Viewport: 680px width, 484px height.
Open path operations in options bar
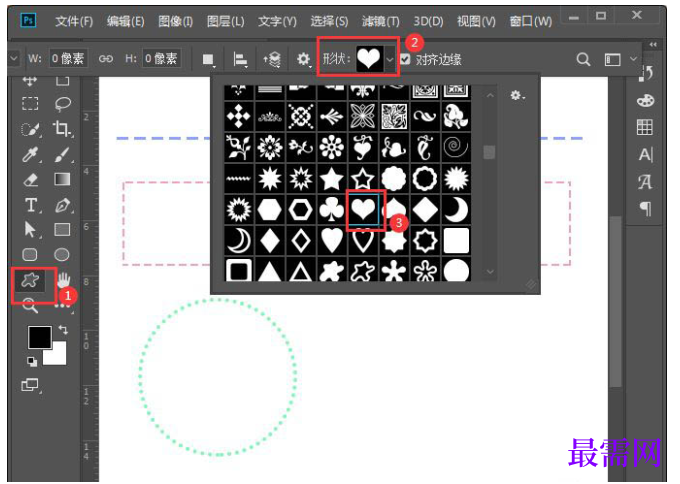coord(208,59)
